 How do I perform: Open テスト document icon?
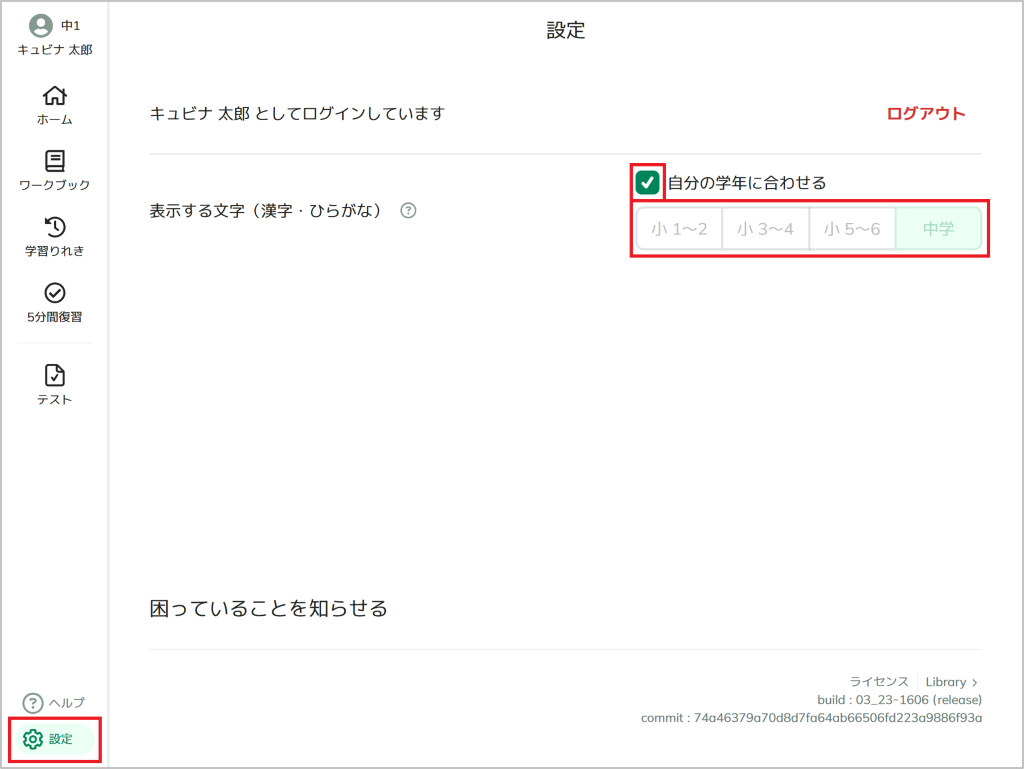click(55, 375)
